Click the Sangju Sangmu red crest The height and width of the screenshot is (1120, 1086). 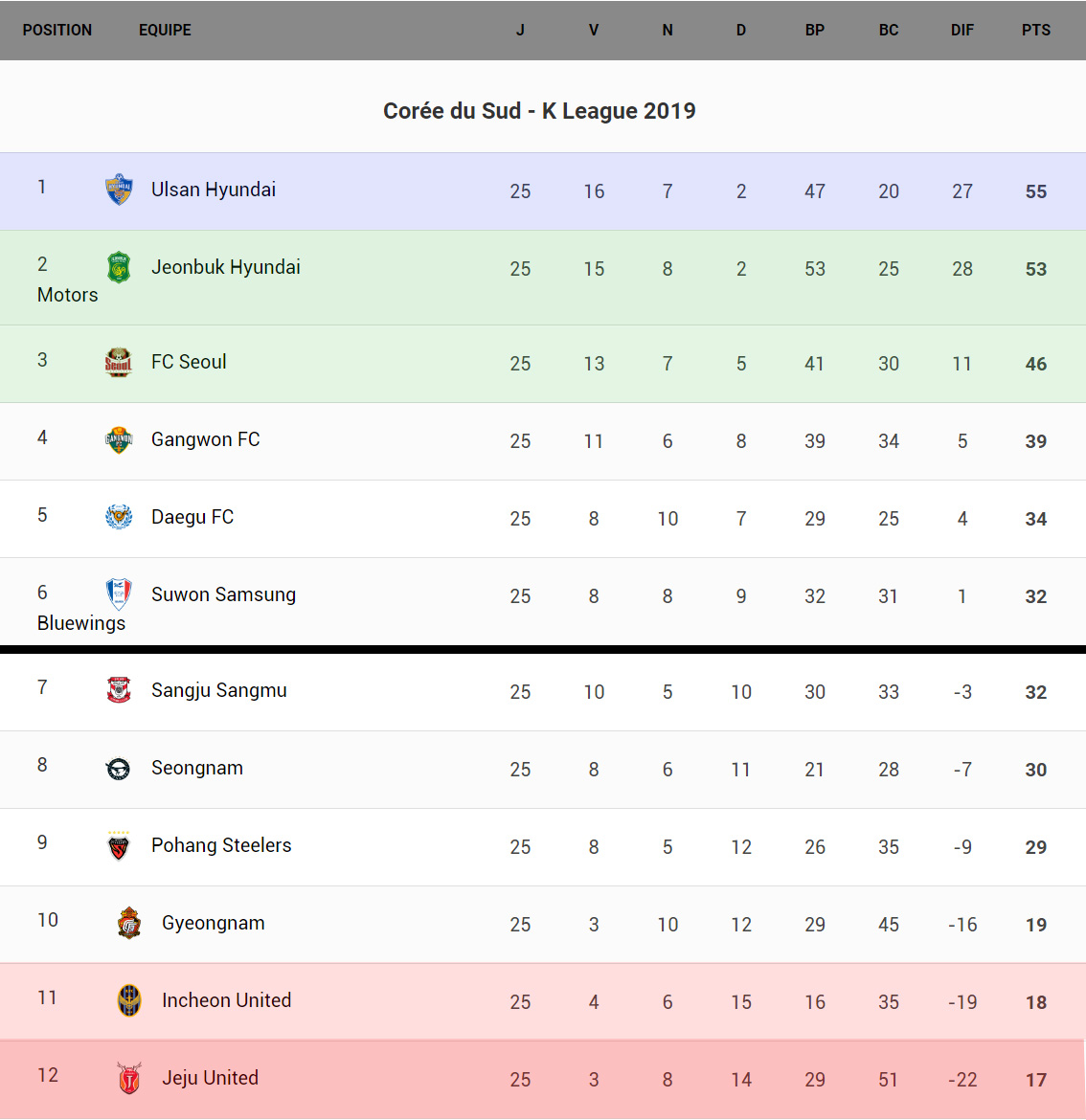pyautogui.click(x=119, y=690)
